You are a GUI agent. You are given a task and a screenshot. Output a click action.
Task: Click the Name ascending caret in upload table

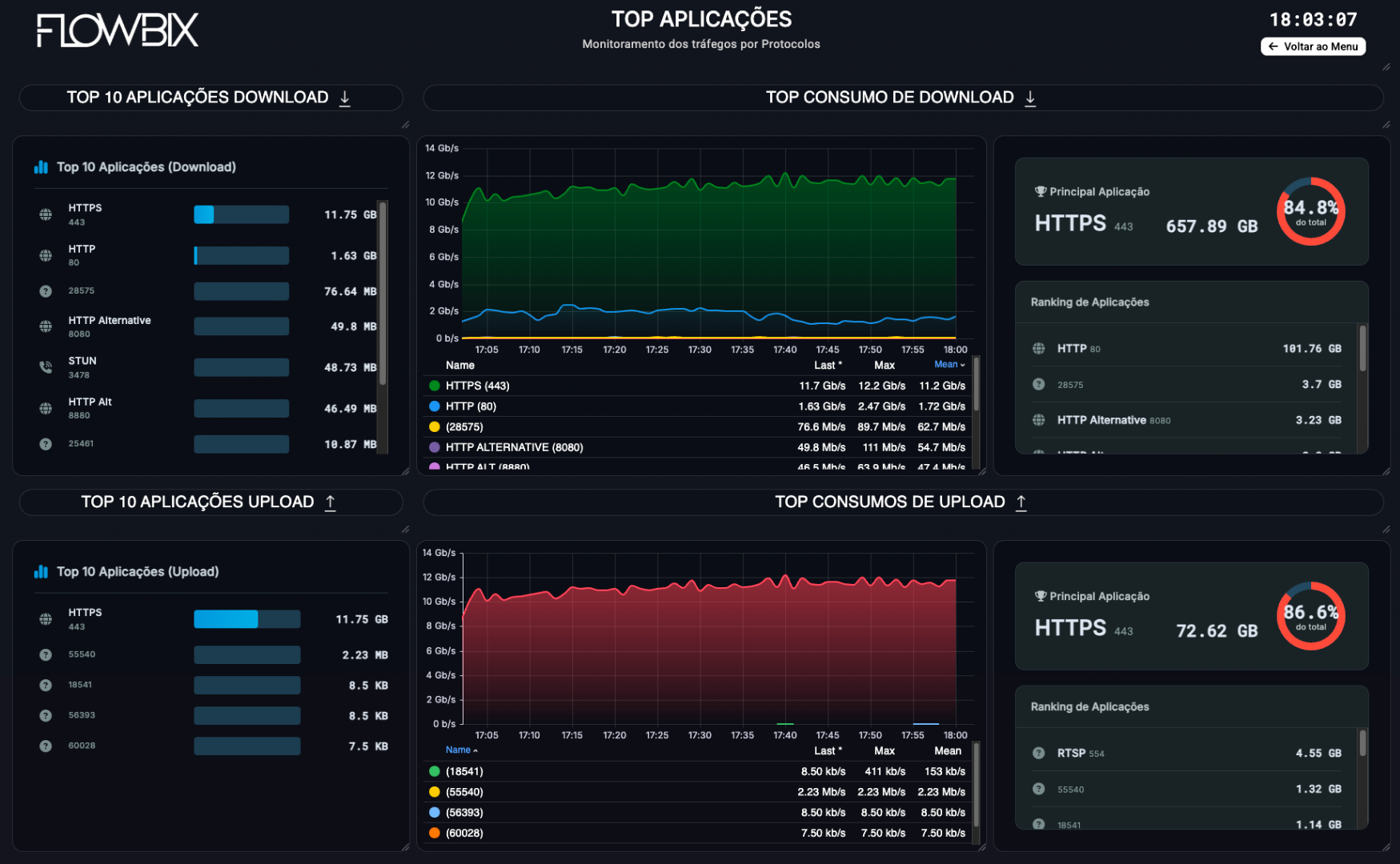[x=474, y=750]
